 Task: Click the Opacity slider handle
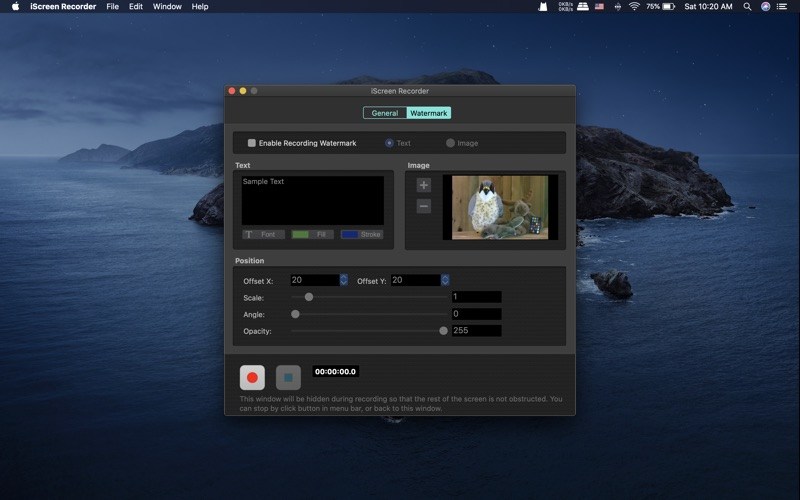click(443, 331)
